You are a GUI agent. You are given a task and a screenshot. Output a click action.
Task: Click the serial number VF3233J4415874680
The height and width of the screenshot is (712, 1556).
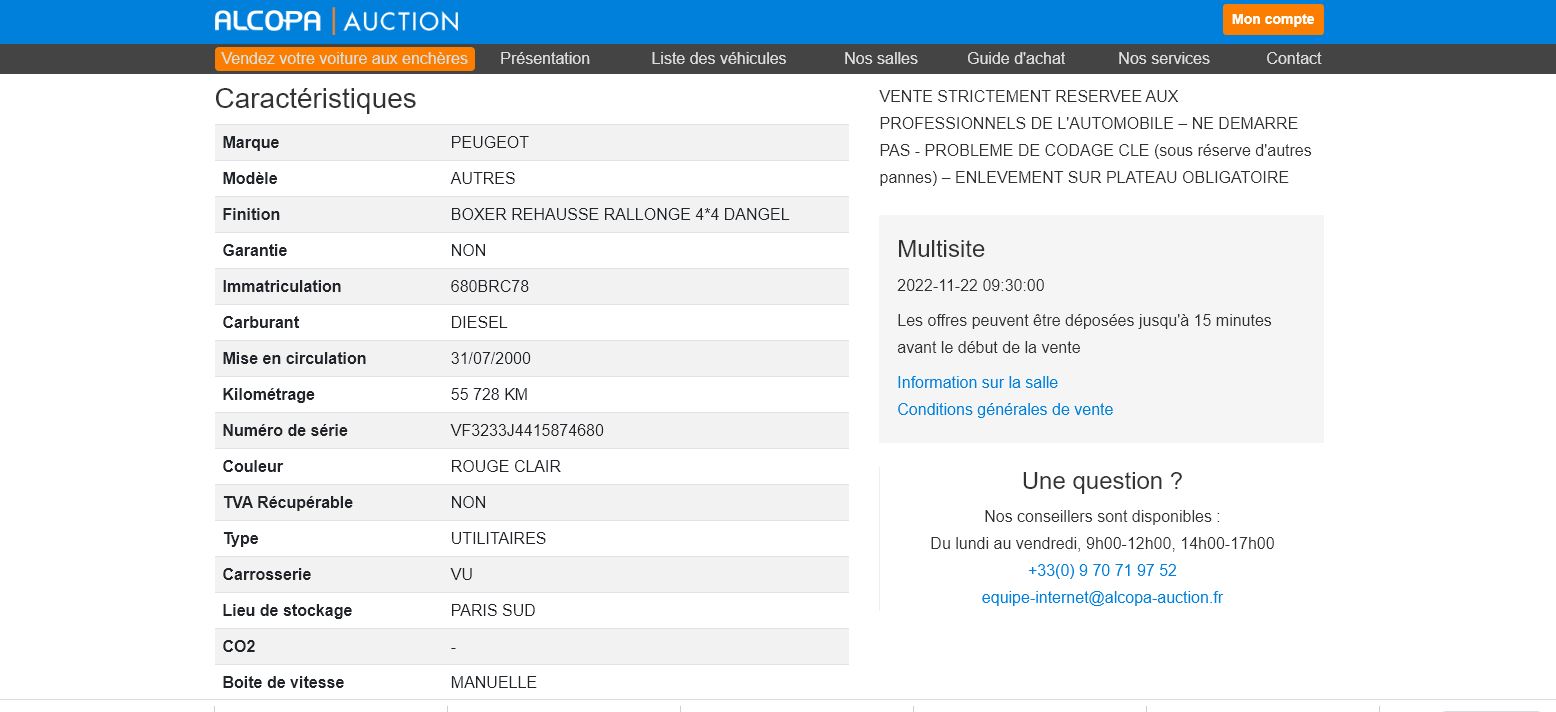click(x=527, y=431)
